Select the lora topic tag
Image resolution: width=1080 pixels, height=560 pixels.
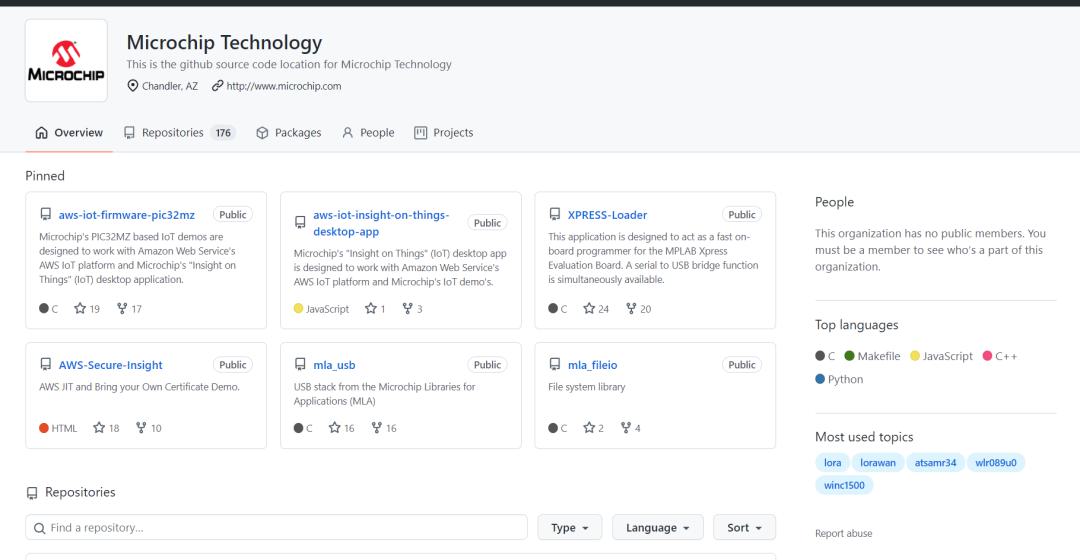point(832,463)
